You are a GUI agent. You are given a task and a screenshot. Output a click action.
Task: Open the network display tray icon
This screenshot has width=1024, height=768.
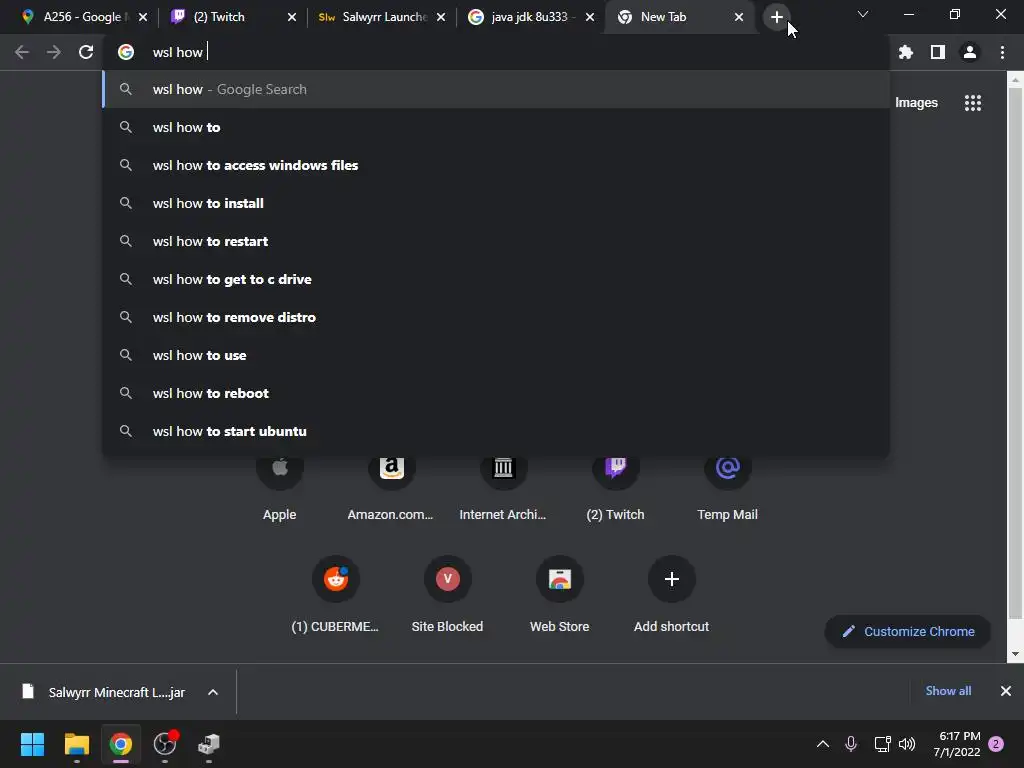(x=882, y=744)
